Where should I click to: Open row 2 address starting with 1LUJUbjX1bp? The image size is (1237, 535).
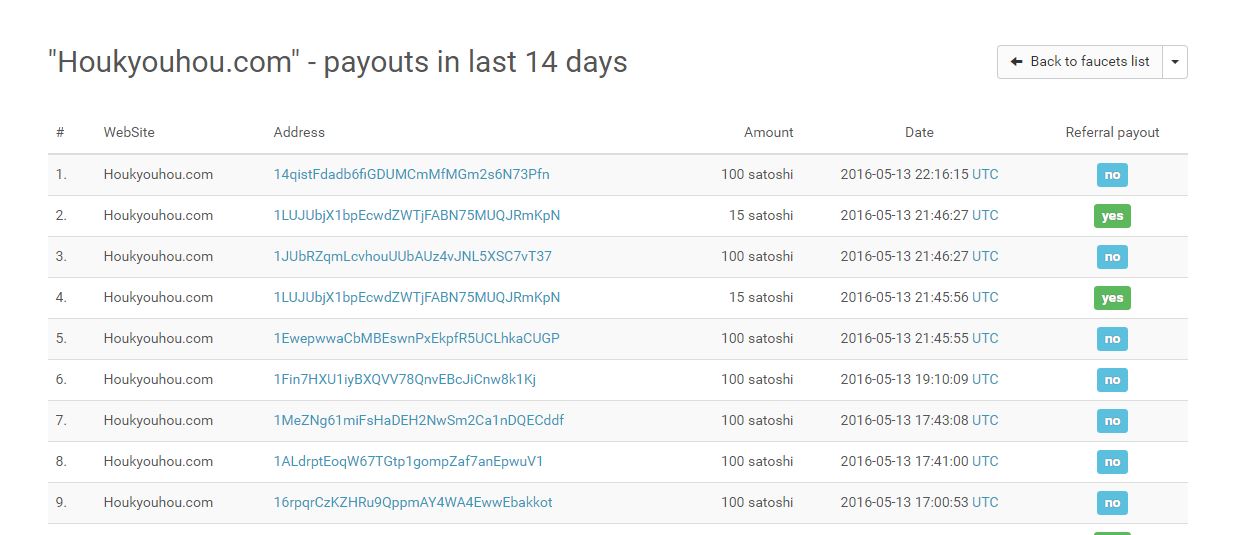click(416, 215)
